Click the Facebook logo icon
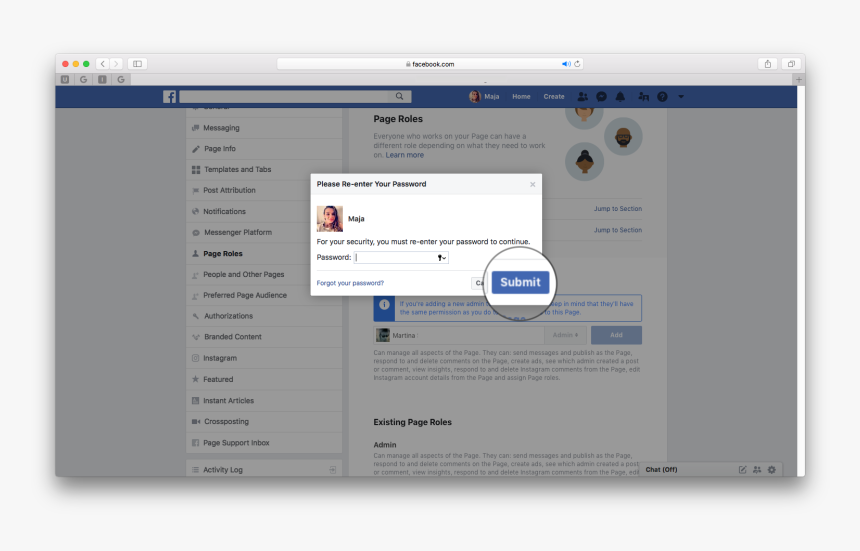860x551 pixels. [x=169, y=96]
